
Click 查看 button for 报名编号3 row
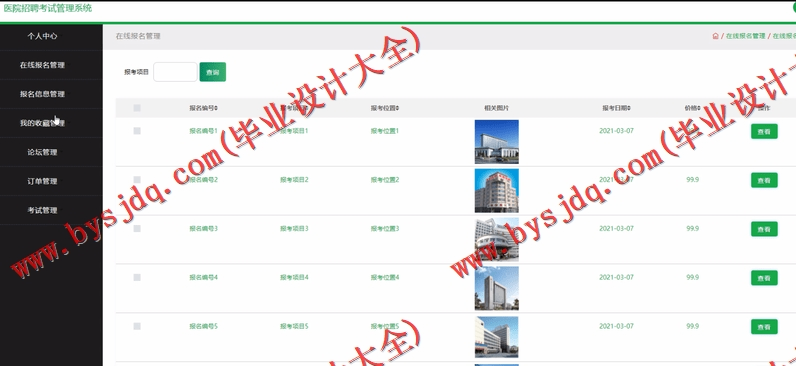[764, 229]
